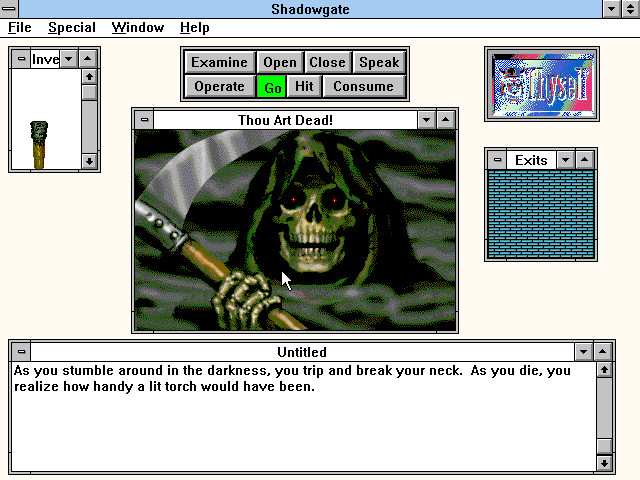Click the Open command button
This screenshot has width=640, height=480.
tap(280, 62)
